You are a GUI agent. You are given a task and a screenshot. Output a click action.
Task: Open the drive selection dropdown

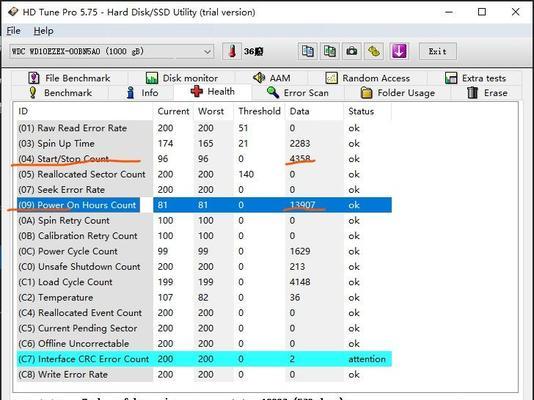(112, 52)
